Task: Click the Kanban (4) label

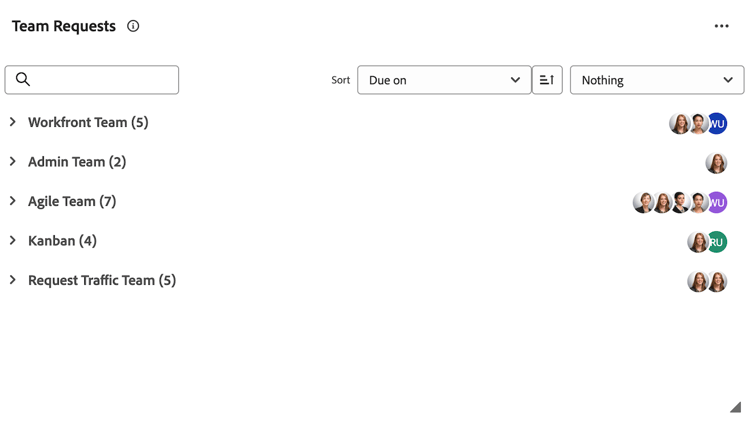Action: tap(62, 241)
